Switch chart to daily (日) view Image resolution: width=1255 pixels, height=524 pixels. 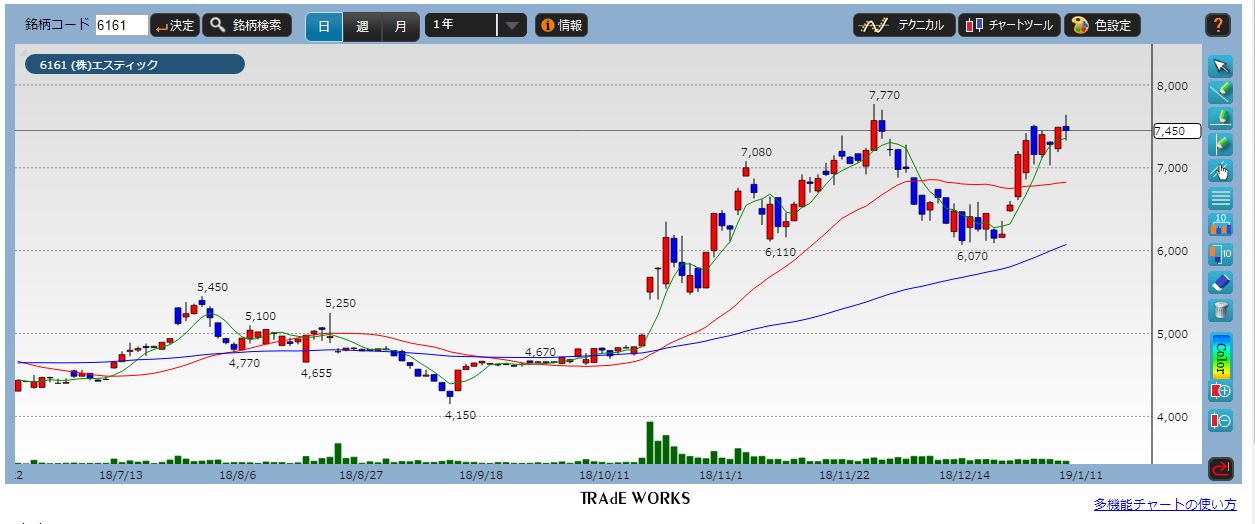(324, 26)
